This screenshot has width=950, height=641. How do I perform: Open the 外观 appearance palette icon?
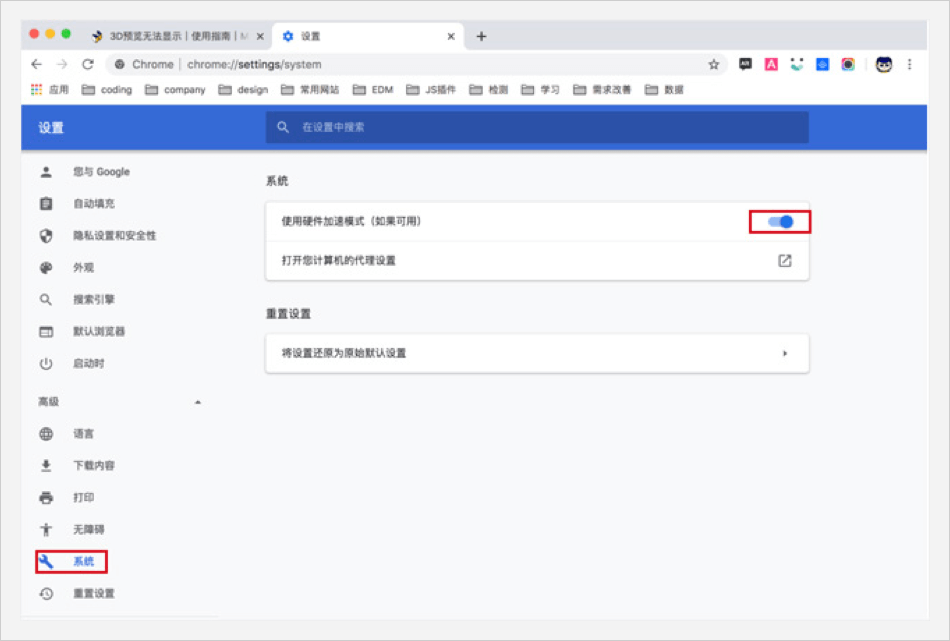pos(46,268)
